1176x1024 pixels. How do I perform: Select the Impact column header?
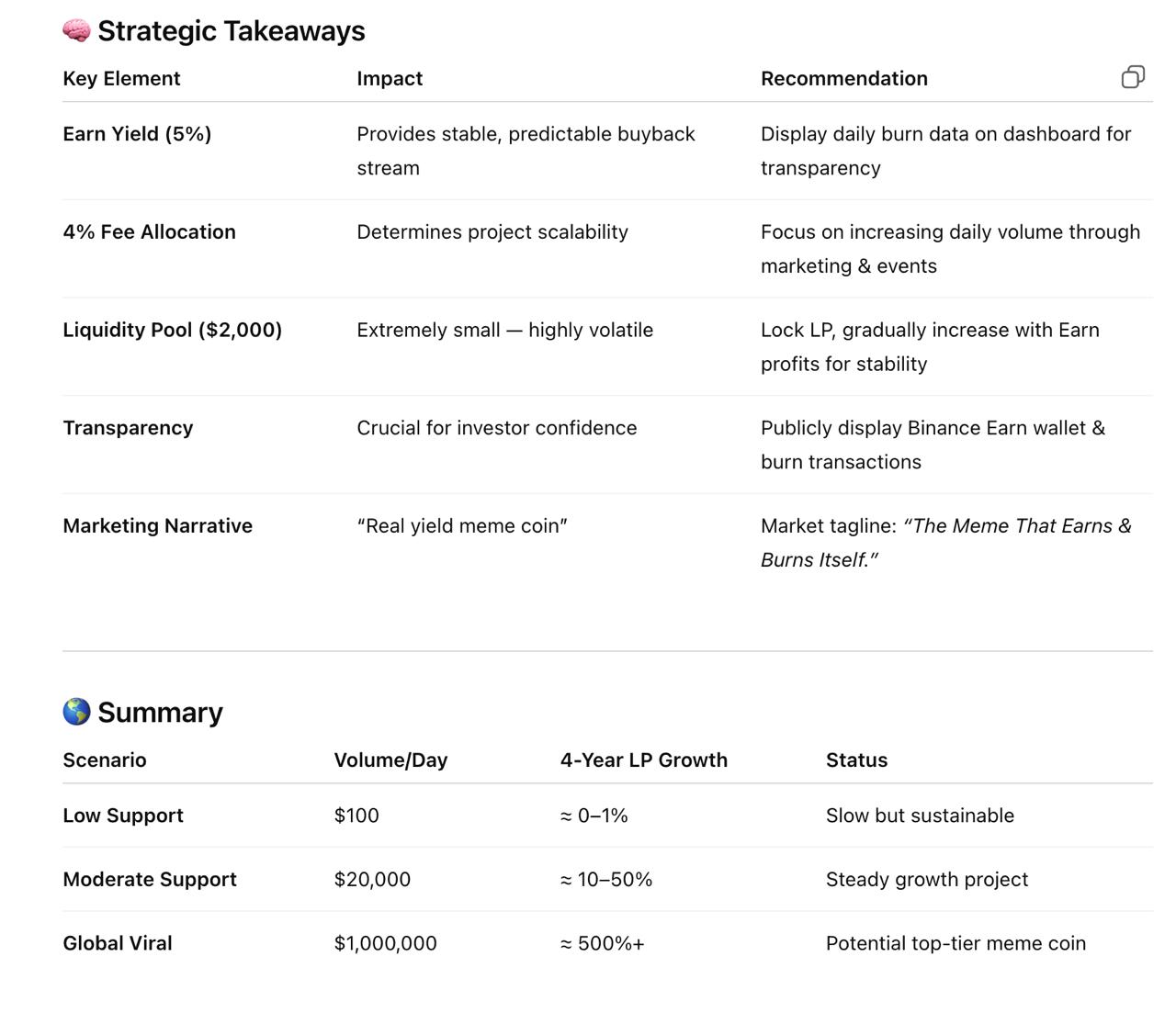pos(390,79)
